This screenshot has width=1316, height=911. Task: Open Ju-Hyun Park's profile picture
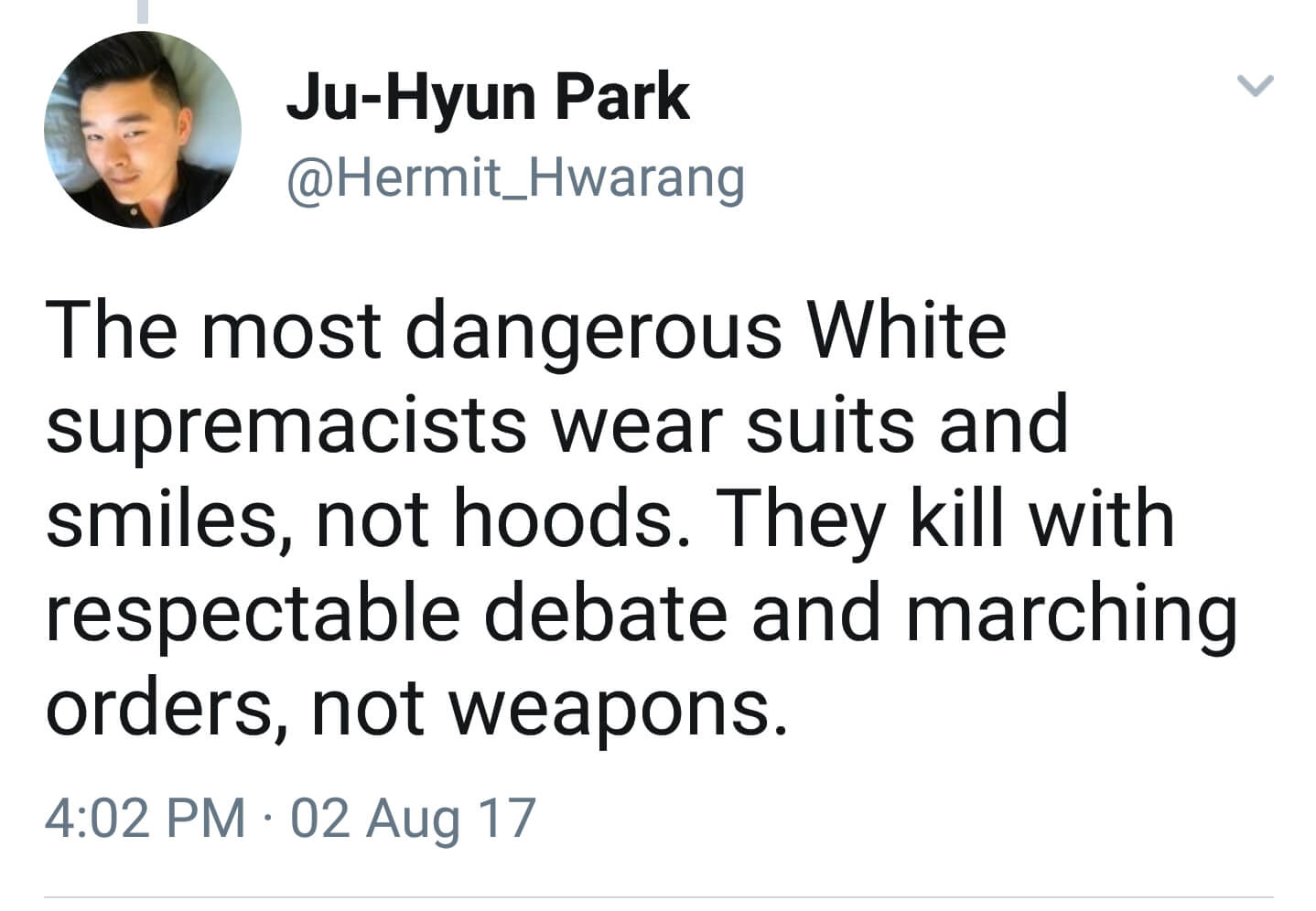(x=143, y=130)
